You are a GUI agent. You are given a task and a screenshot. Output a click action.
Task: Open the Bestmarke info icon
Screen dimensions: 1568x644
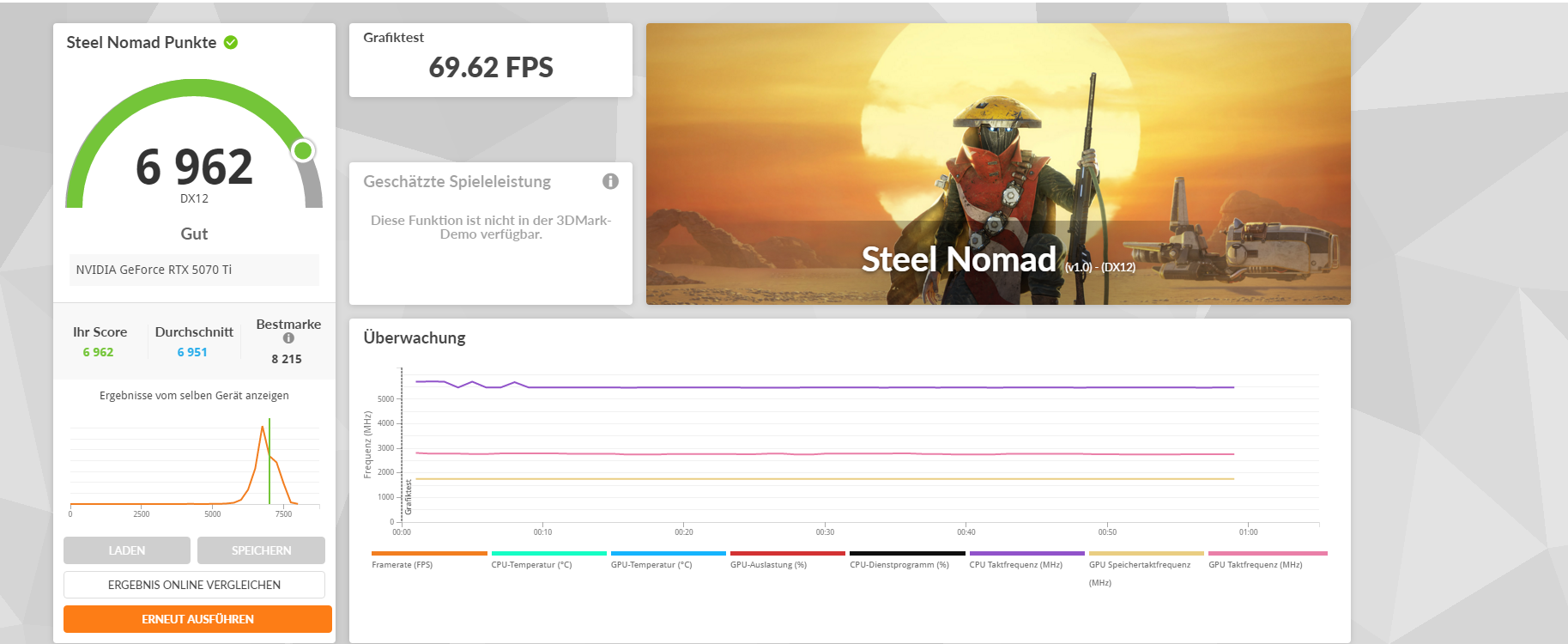tap(288, 338)
